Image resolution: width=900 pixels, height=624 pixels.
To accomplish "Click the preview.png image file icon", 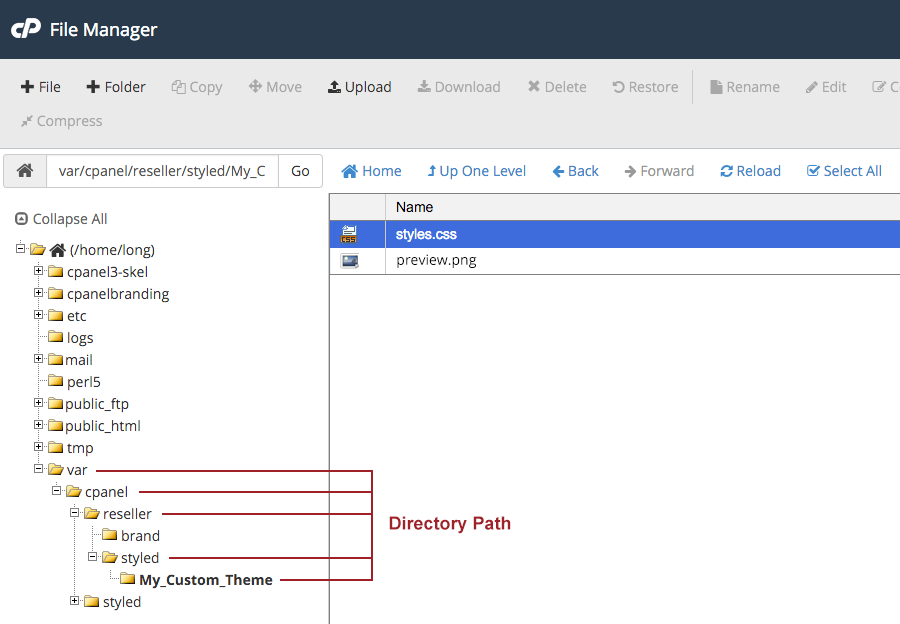I will click(349, 260).
